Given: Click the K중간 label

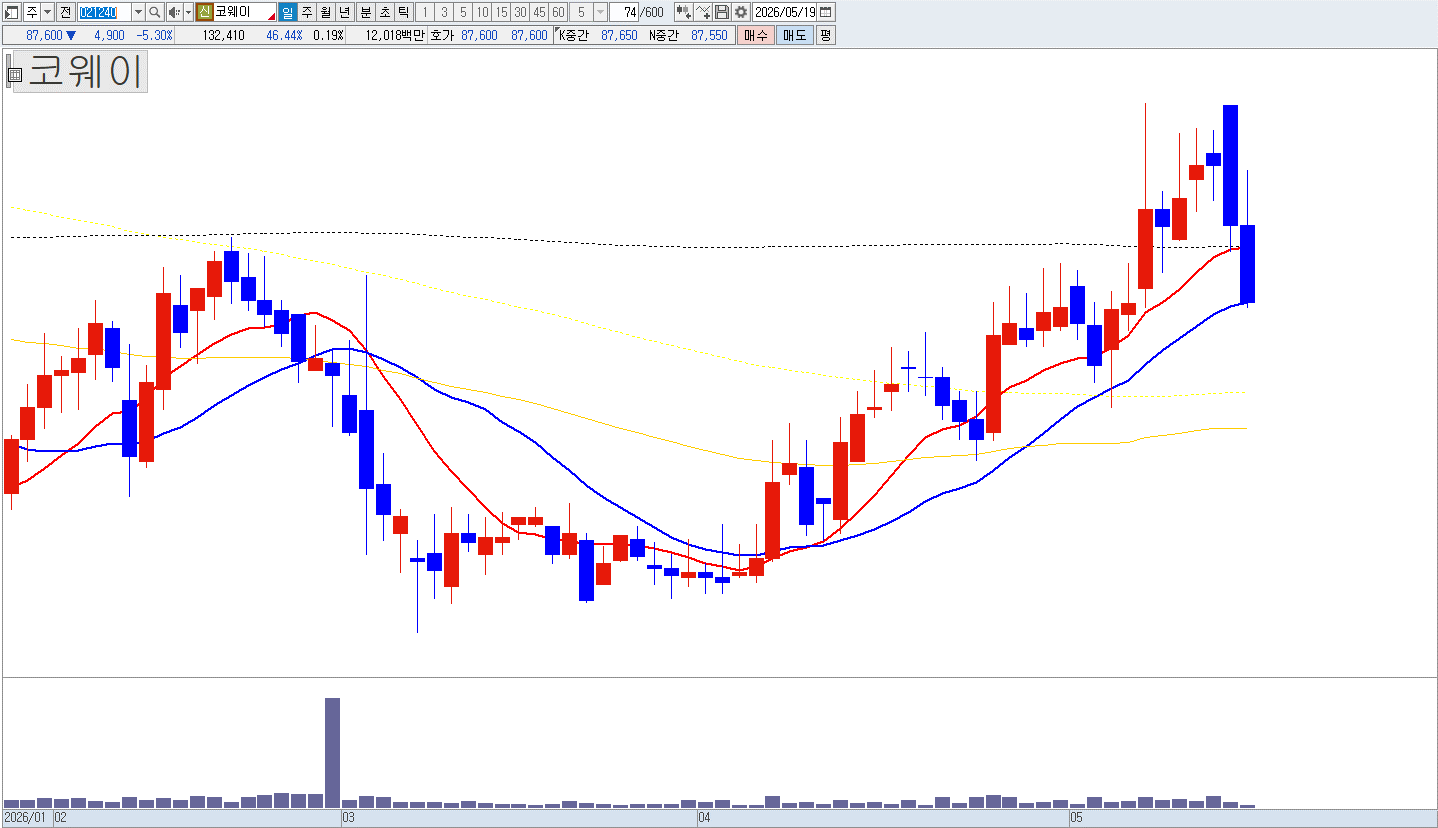Looking at the screenshot, I should pyautogui.click(x=574, y=35).
